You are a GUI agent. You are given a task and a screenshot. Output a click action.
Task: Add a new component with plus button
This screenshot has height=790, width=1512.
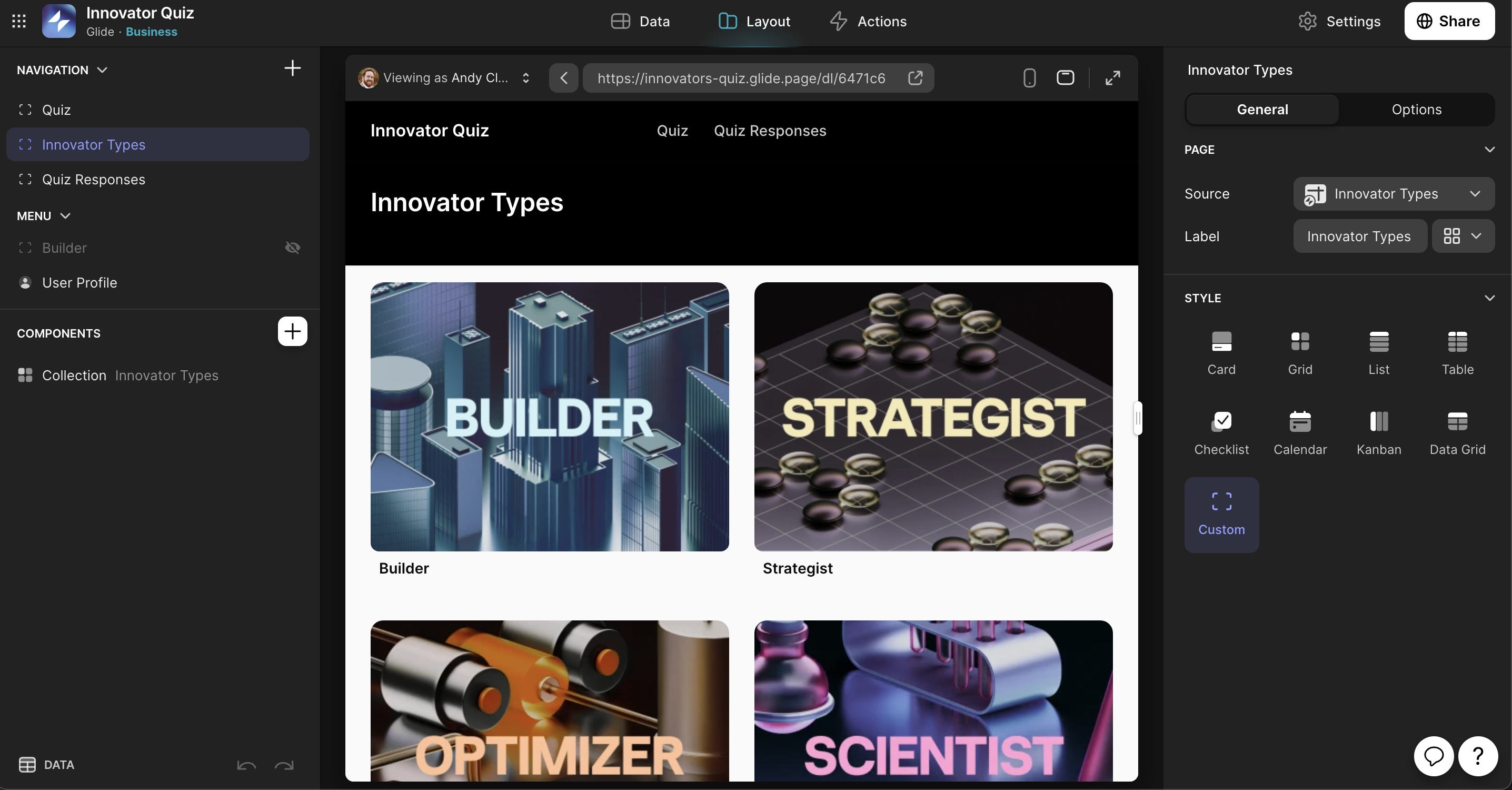(x=292, y=332)
